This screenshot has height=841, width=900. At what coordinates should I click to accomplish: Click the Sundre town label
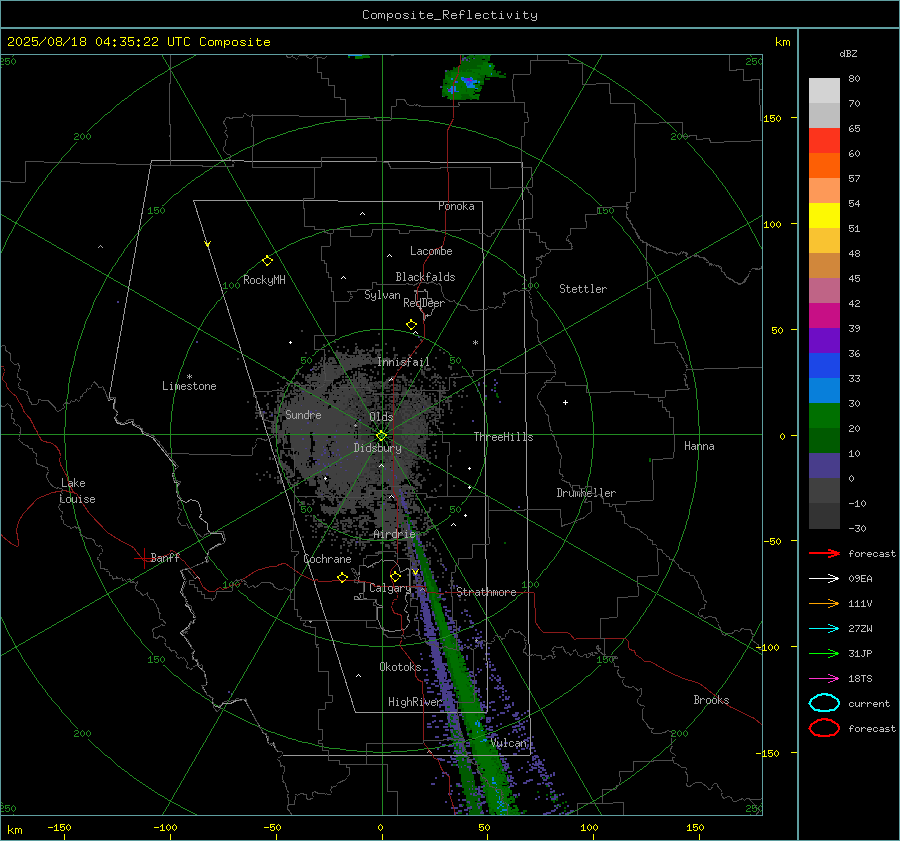click(303, 414)
